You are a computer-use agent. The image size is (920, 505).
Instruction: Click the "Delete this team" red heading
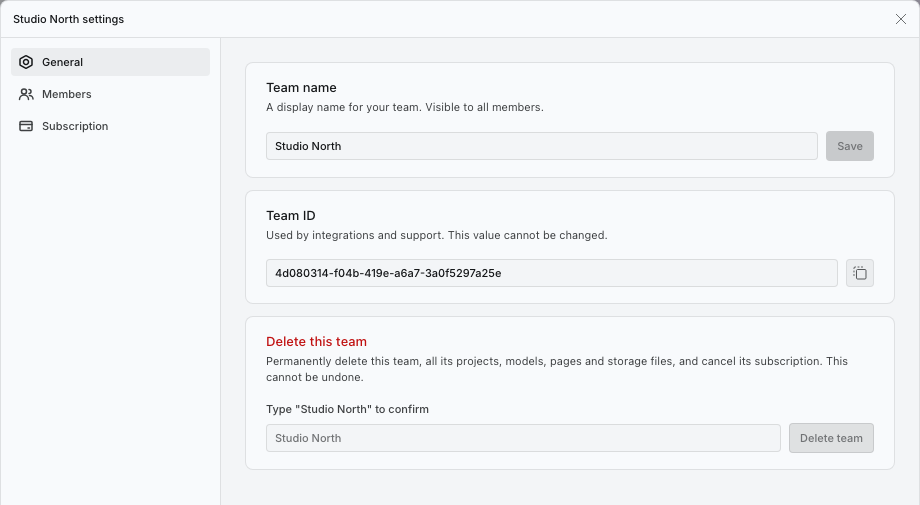(x=316, y=342)
